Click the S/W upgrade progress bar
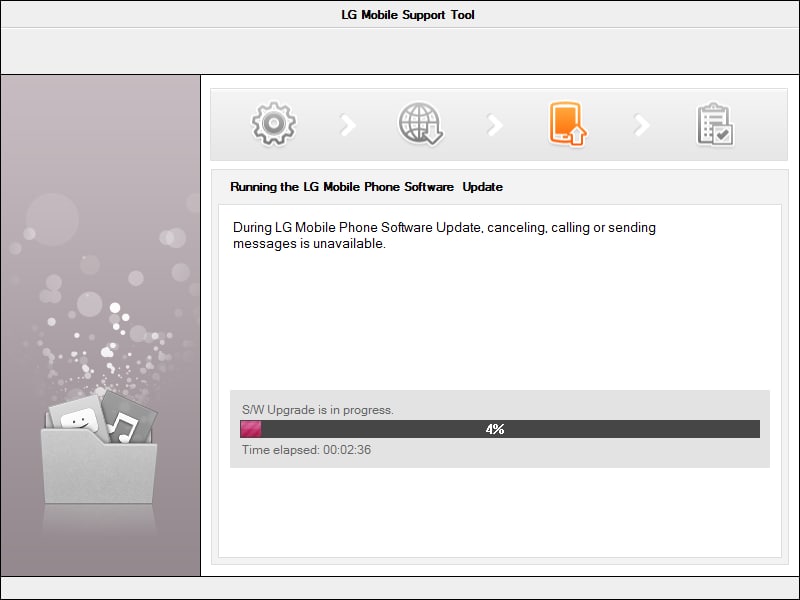The image size is (800, 600). tap(500, 429)
